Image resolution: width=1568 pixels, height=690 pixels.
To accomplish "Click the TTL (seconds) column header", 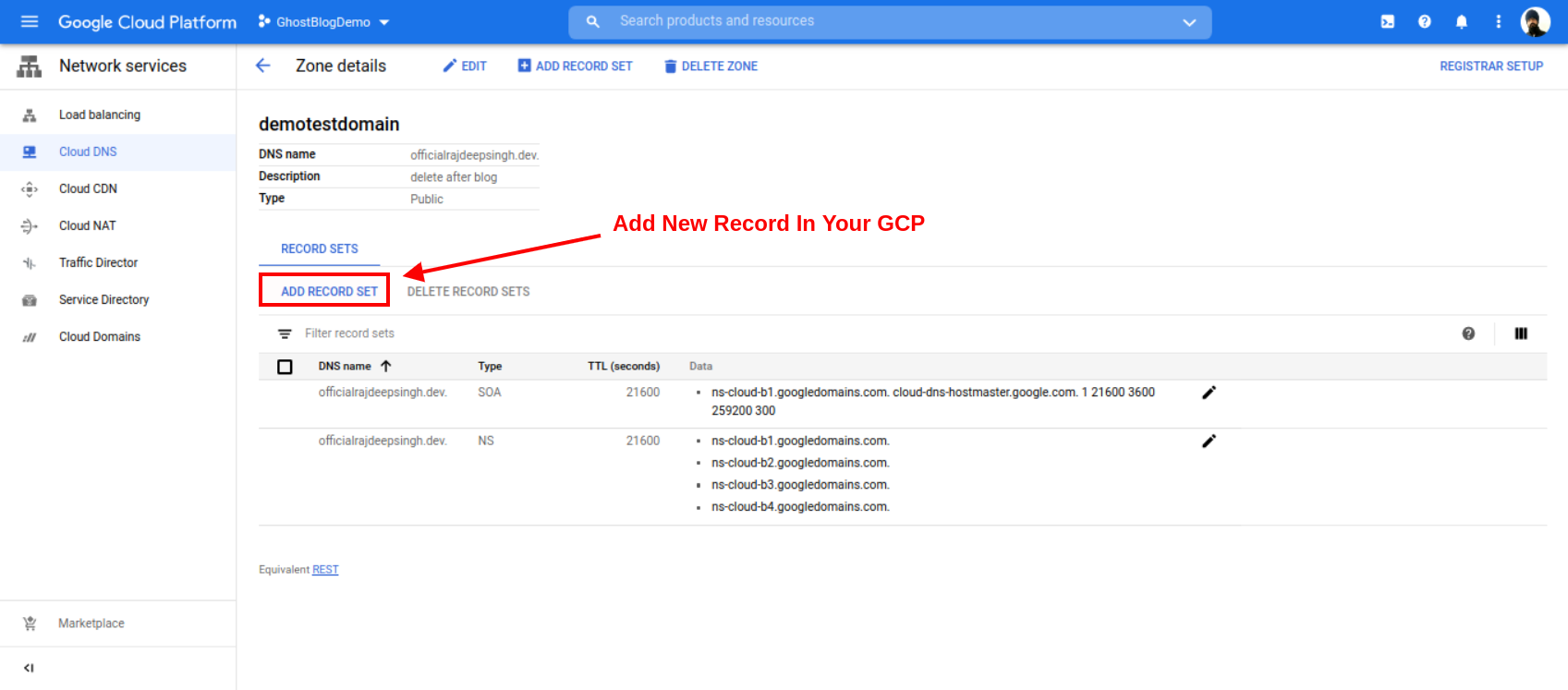I will (x=624, y=366).
